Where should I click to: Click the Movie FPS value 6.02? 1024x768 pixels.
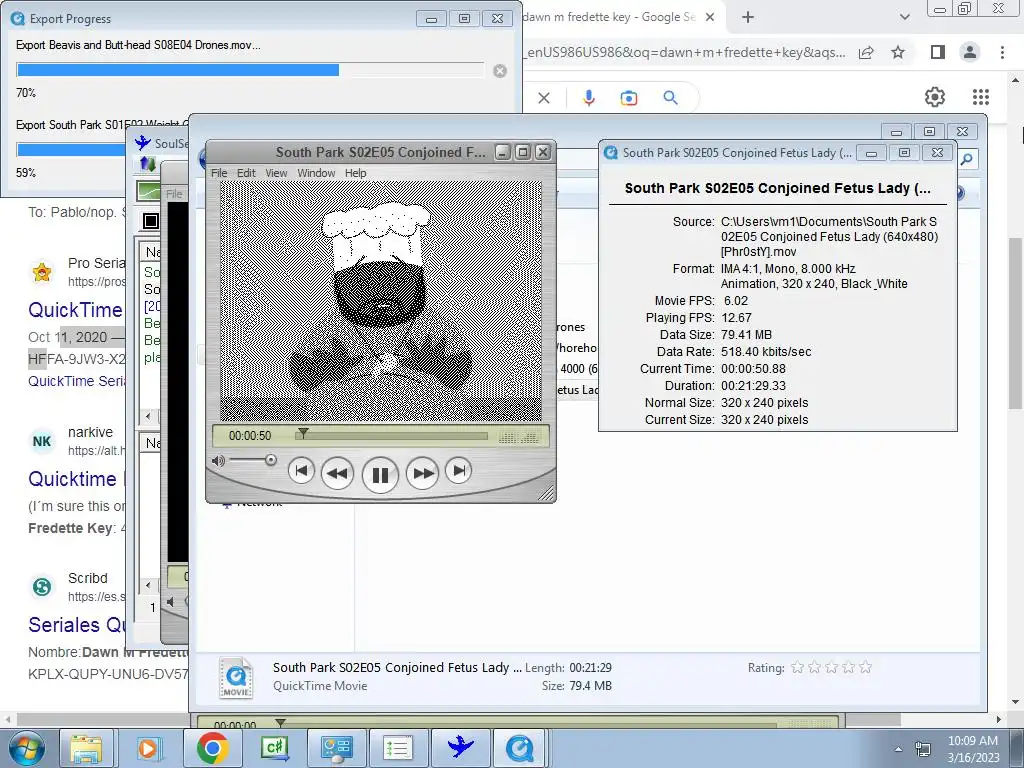735,301
